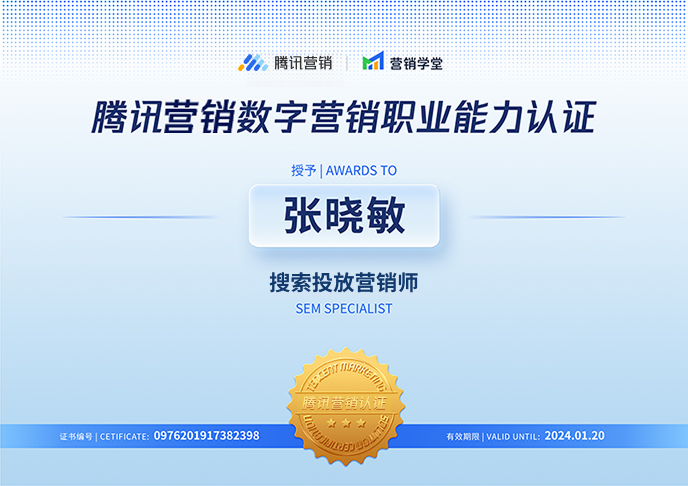Viewport: 688px width, 486px height.
Task: Click the 有效期限 | VALID UNTIL label
Action: [493, 436]
